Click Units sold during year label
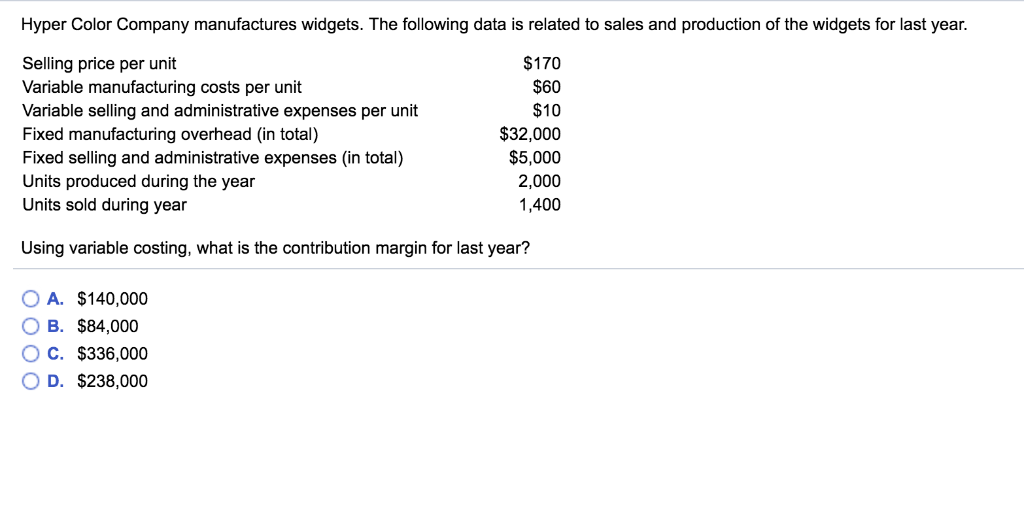 click(x=104, y=205)
